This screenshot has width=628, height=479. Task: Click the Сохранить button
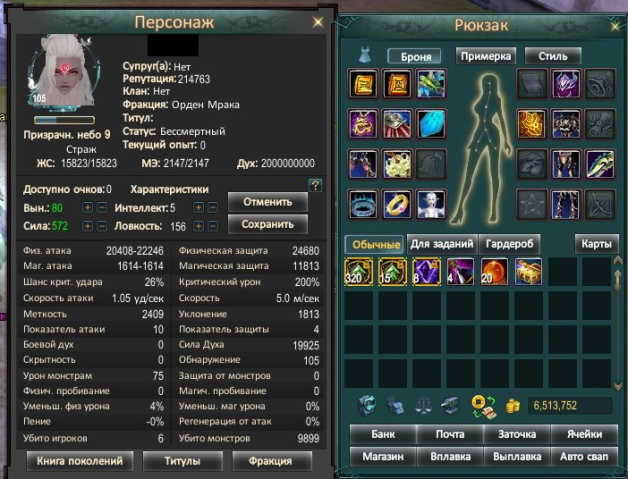click(268, 224)
